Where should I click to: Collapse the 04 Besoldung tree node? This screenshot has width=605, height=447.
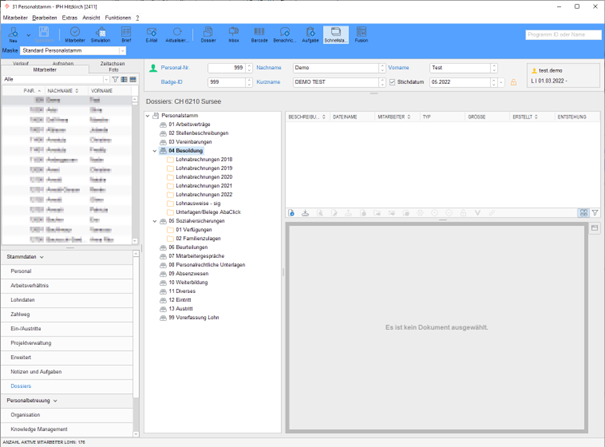(x=155, y=151)
